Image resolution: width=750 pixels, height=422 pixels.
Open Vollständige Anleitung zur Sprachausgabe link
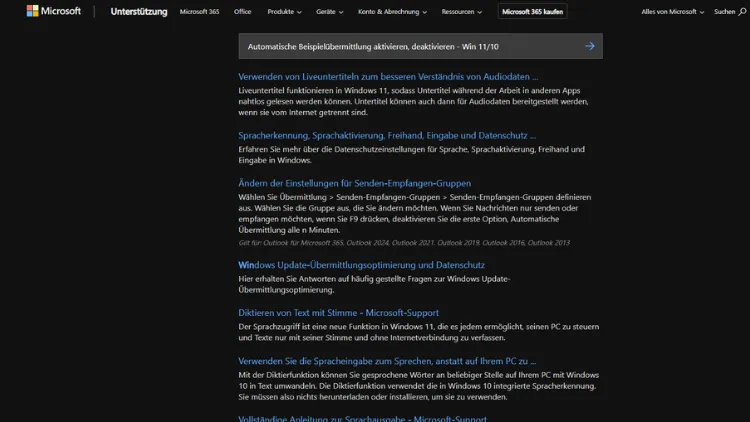coord(362,419)
